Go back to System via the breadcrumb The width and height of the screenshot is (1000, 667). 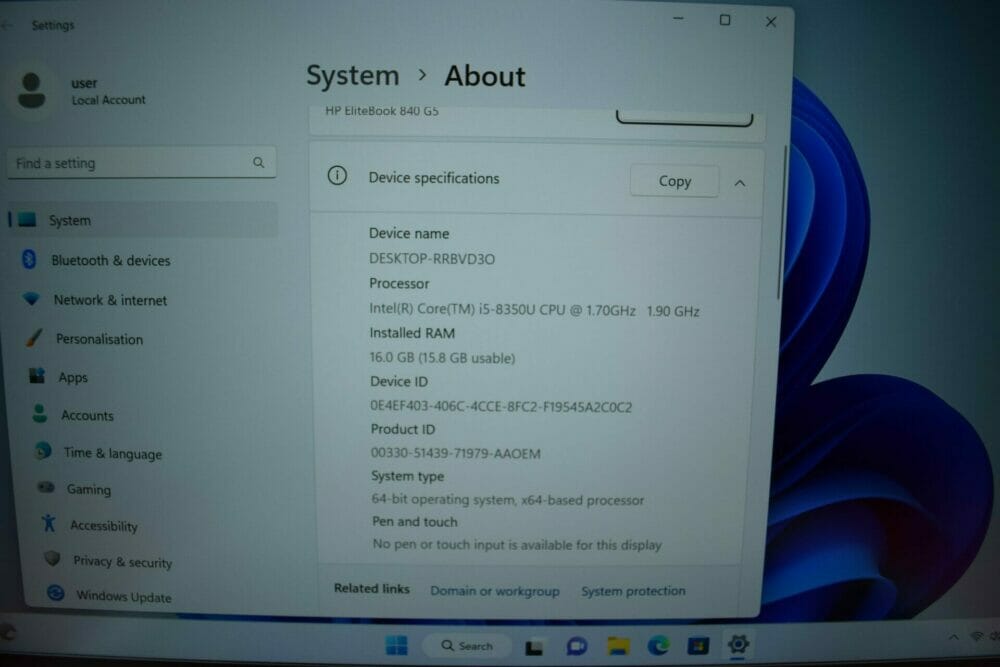353,75
